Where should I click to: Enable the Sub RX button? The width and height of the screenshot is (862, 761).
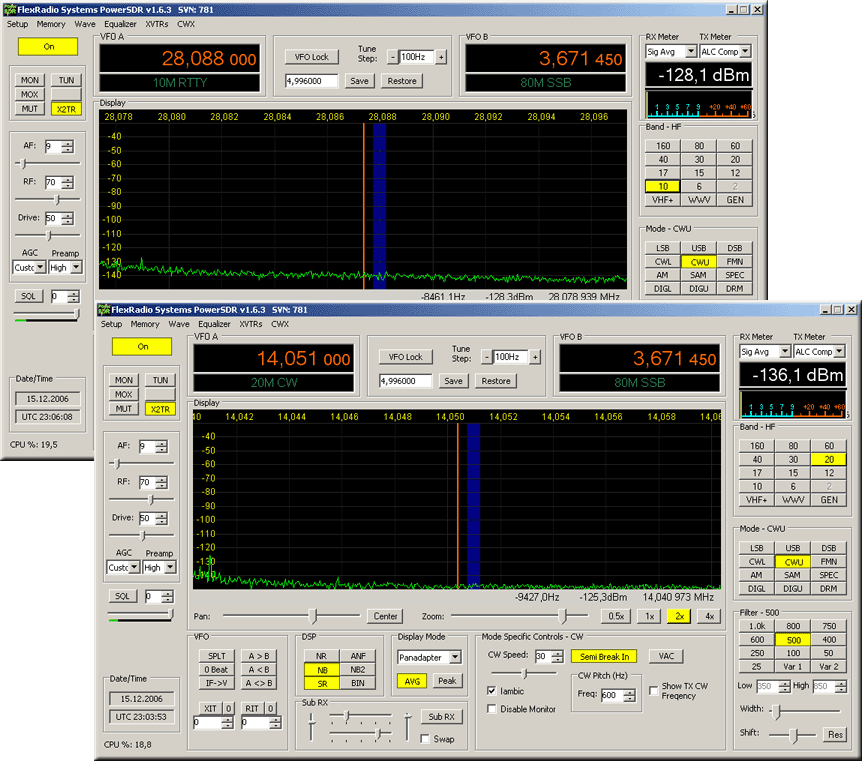click(441, 717)
